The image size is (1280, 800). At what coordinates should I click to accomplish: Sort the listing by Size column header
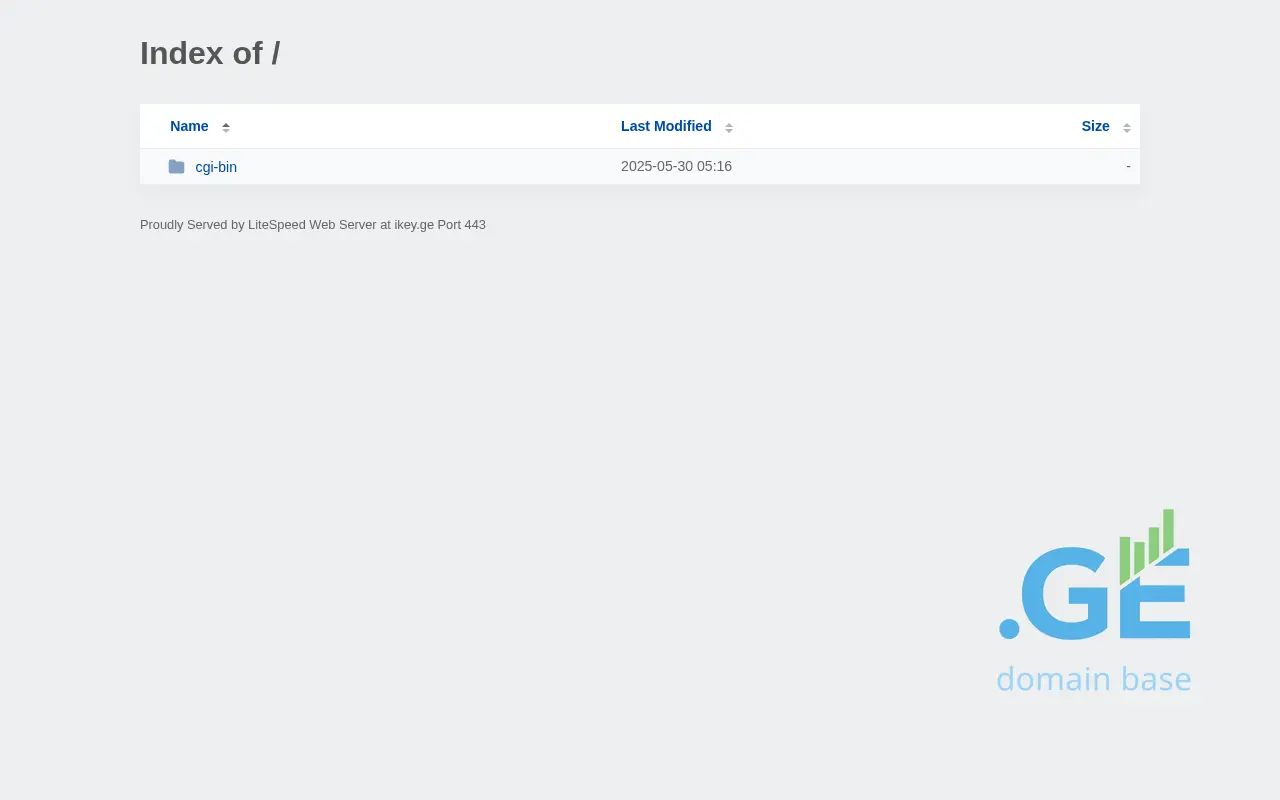tap(1095, 126)
